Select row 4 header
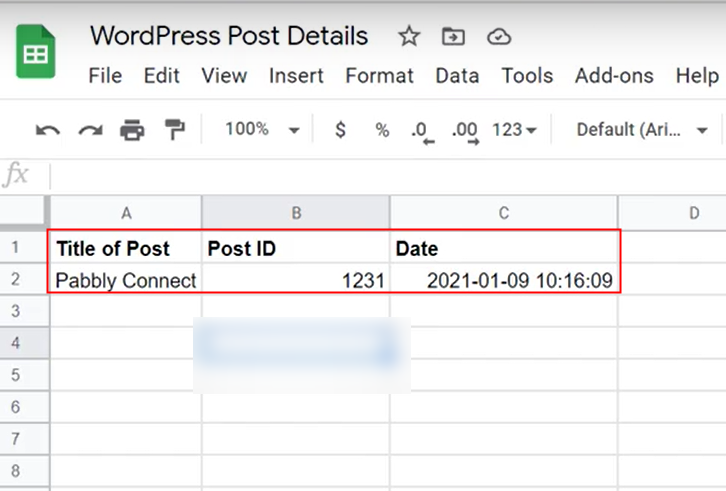726x491 pixels. point(24,343)
